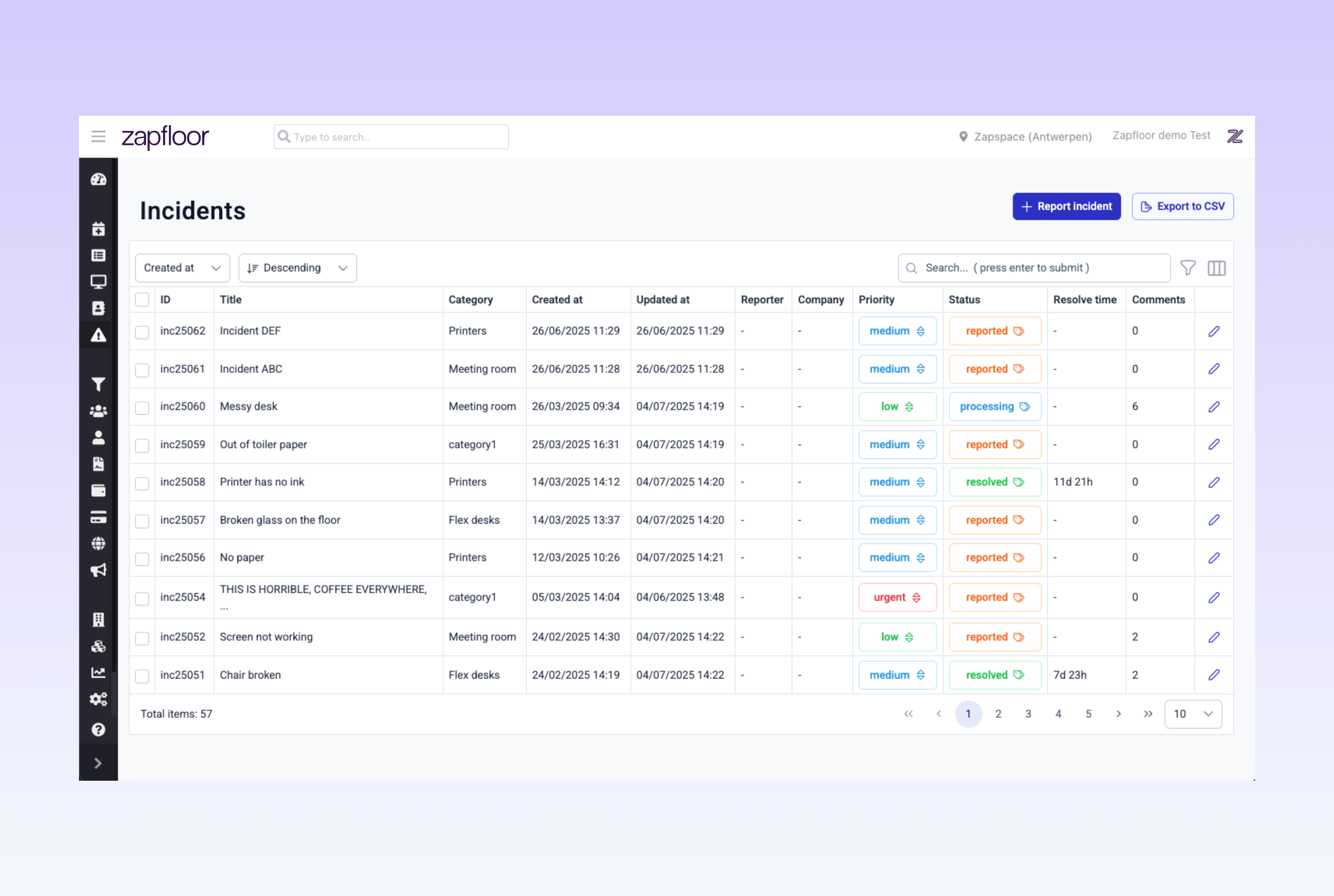Viewport: 1334px width, 896px height.
Task: Open the table filter funnel icon
Action: (x=1188, y=268)
